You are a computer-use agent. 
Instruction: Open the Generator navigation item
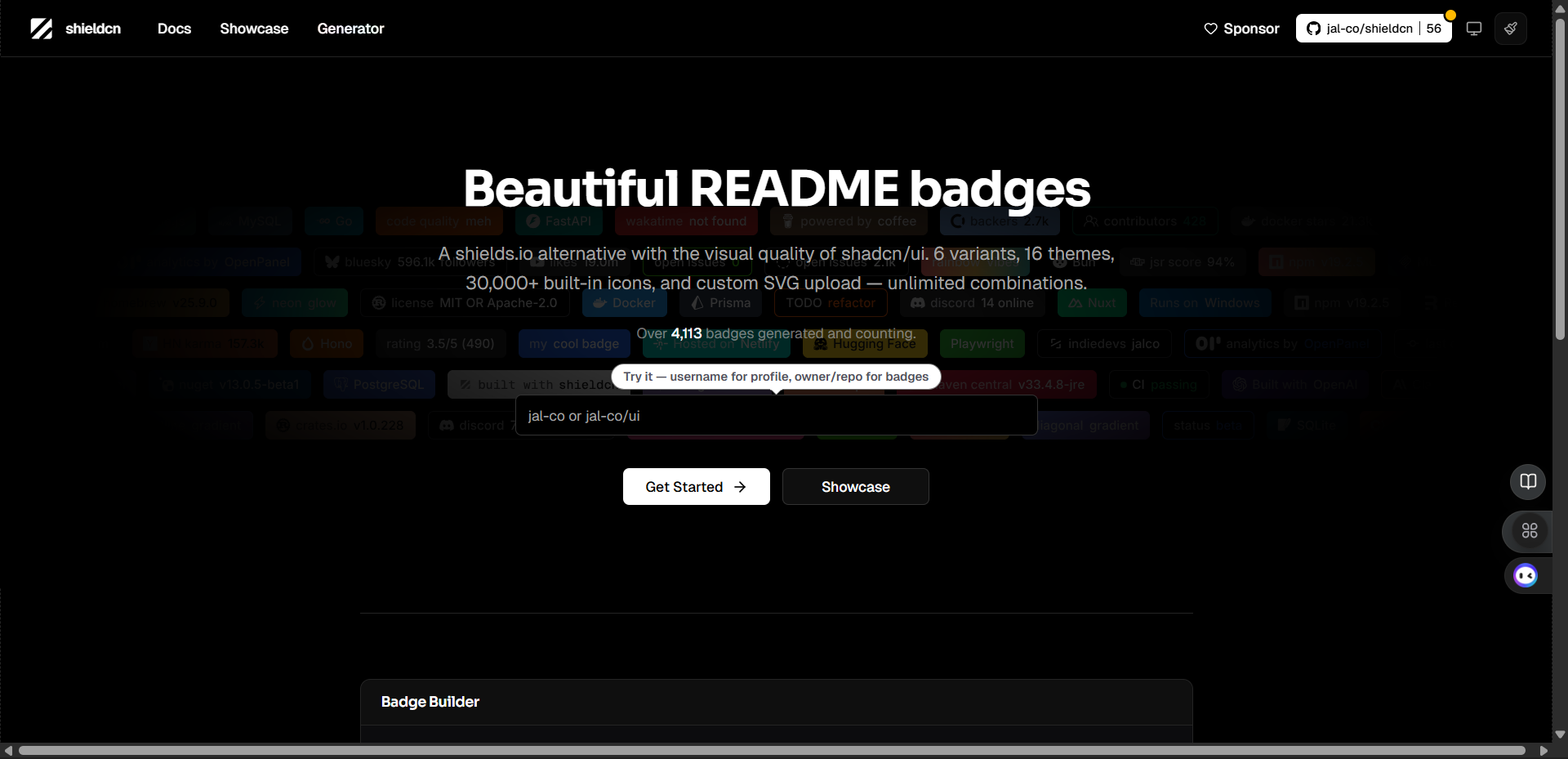click(350, 29)
